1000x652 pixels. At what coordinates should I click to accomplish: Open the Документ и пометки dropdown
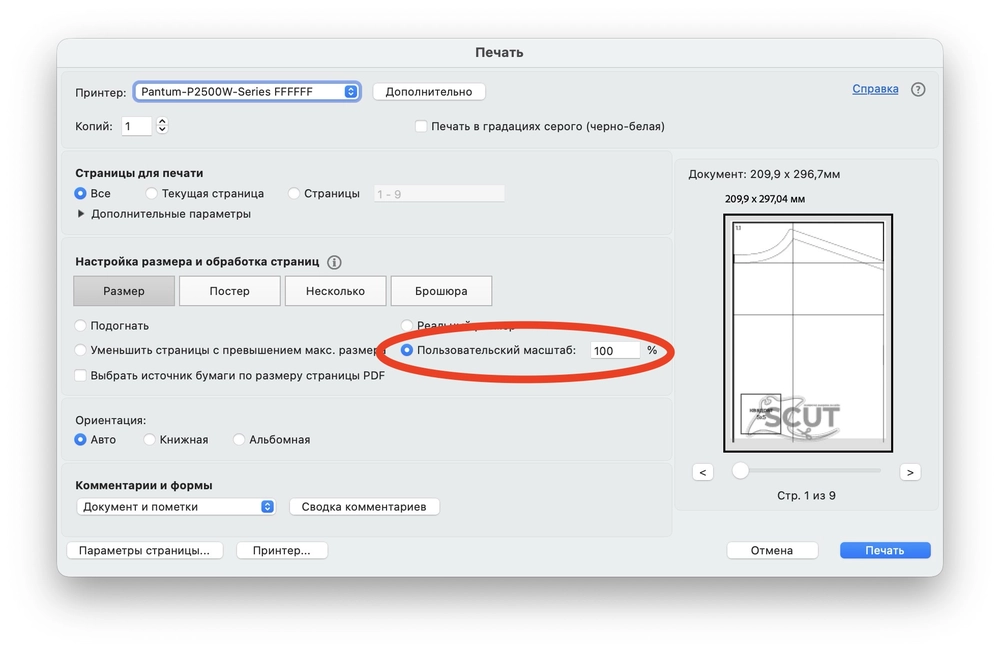point(175,507)
